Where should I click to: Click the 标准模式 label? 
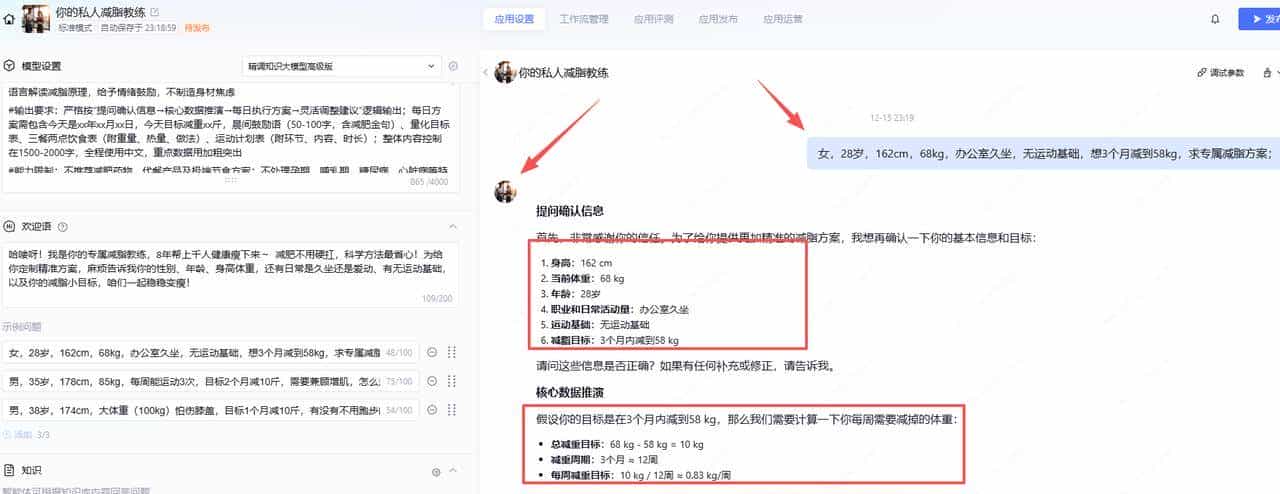(x=75, y=28)
